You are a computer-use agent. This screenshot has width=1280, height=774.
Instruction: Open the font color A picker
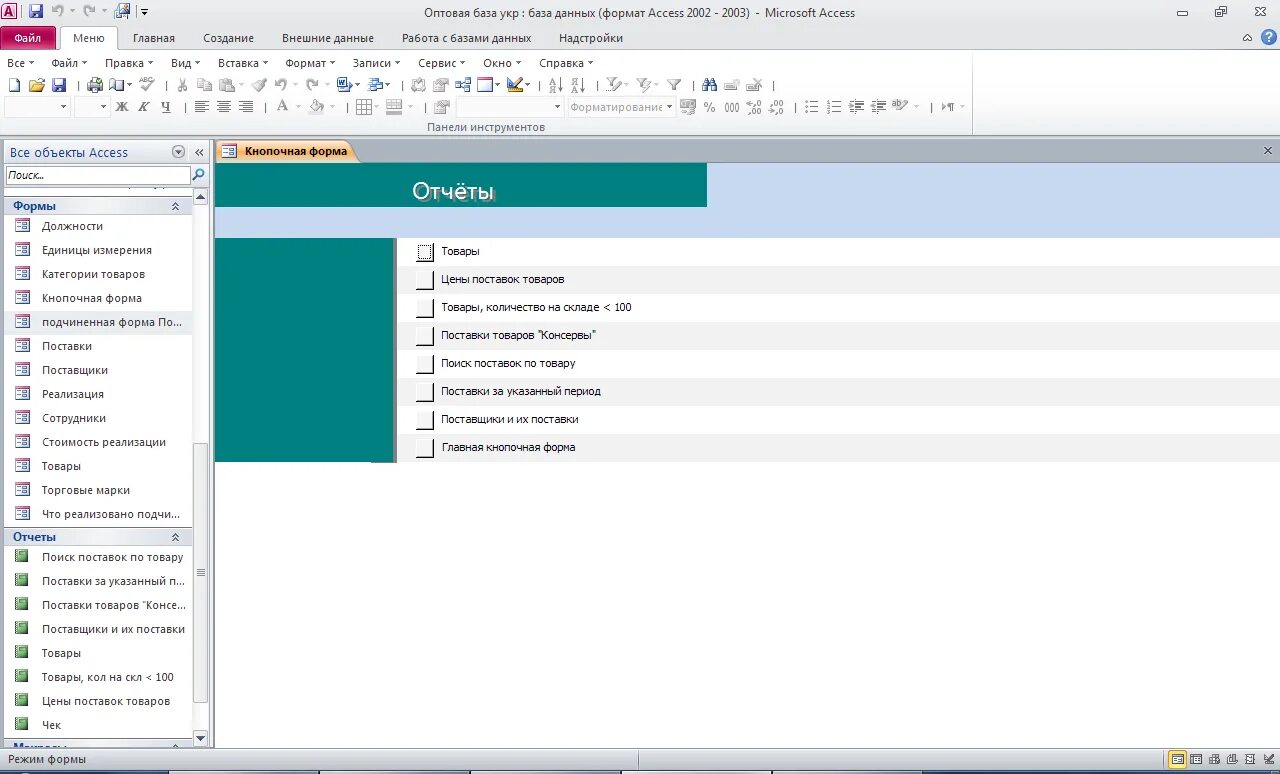click(x=286, y=107)
